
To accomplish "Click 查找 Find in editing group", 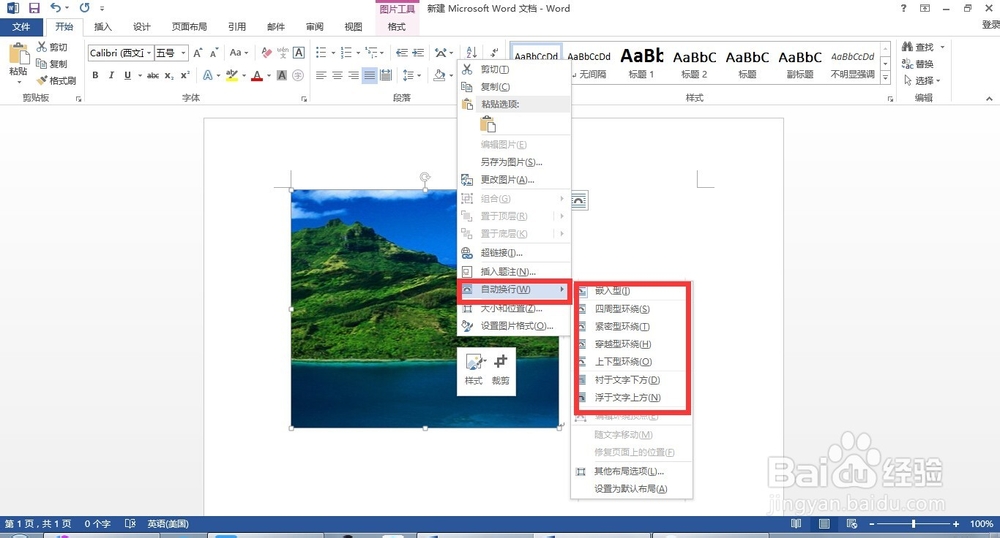I will point(918,47).
